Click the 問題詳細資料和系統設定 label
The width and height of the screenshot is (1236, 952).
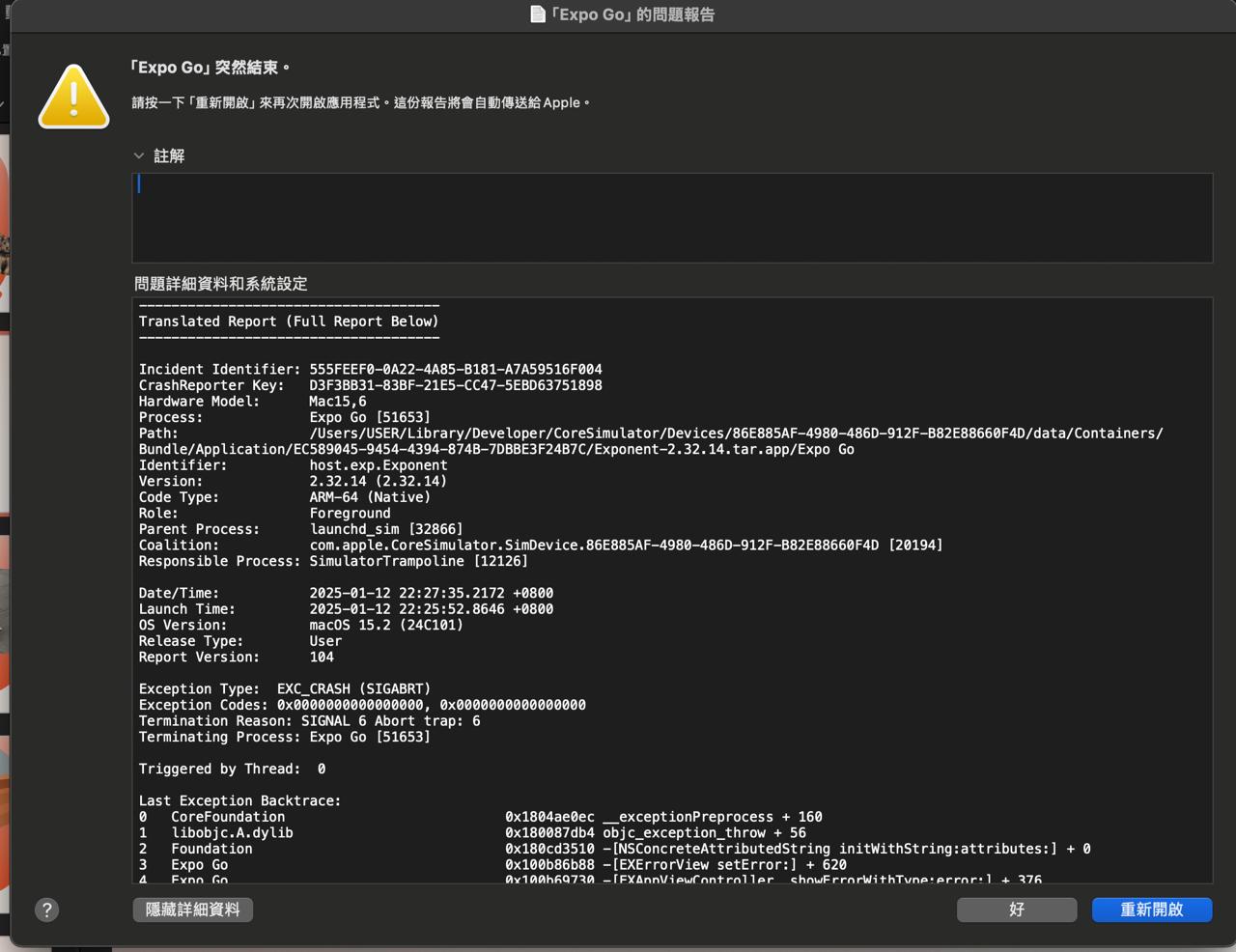click(221, 284)
